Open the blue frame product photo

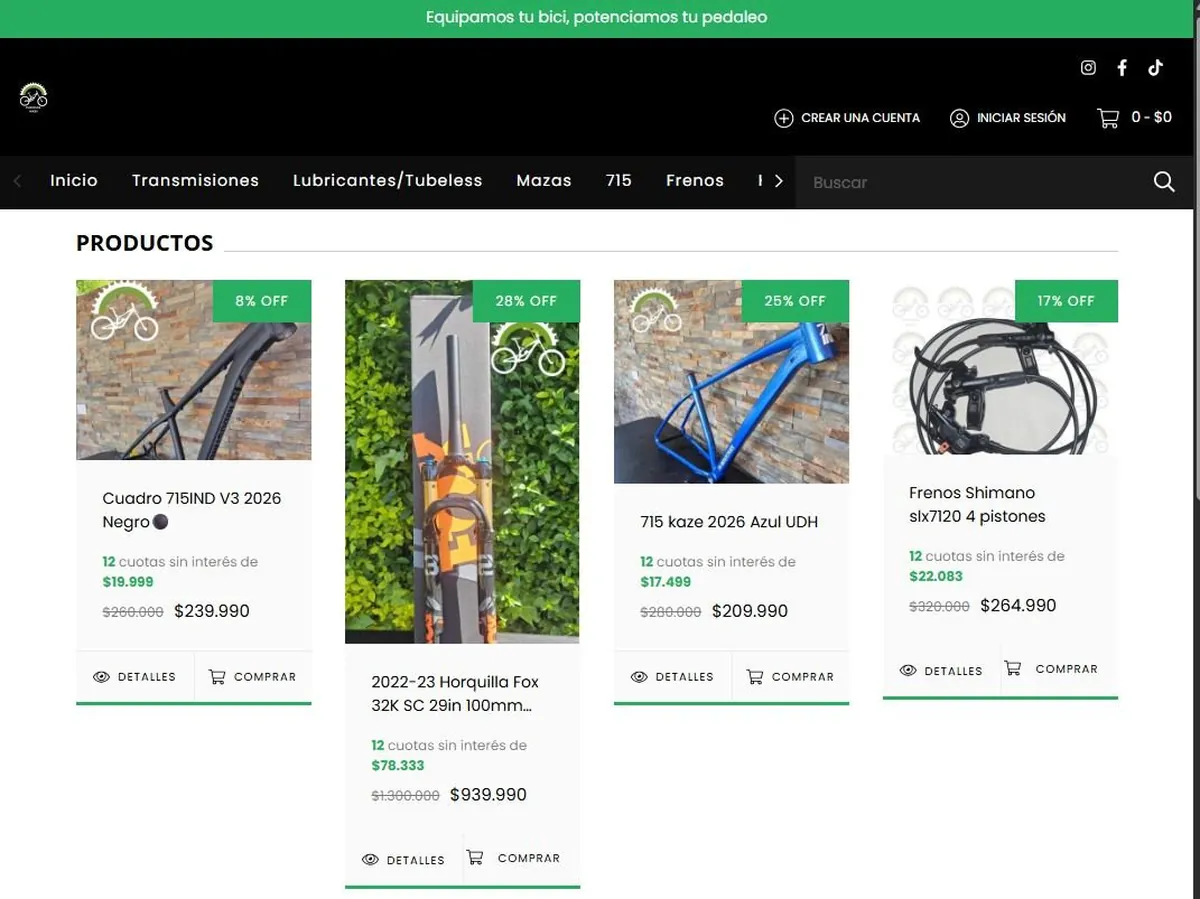click(x=731, y=382)
